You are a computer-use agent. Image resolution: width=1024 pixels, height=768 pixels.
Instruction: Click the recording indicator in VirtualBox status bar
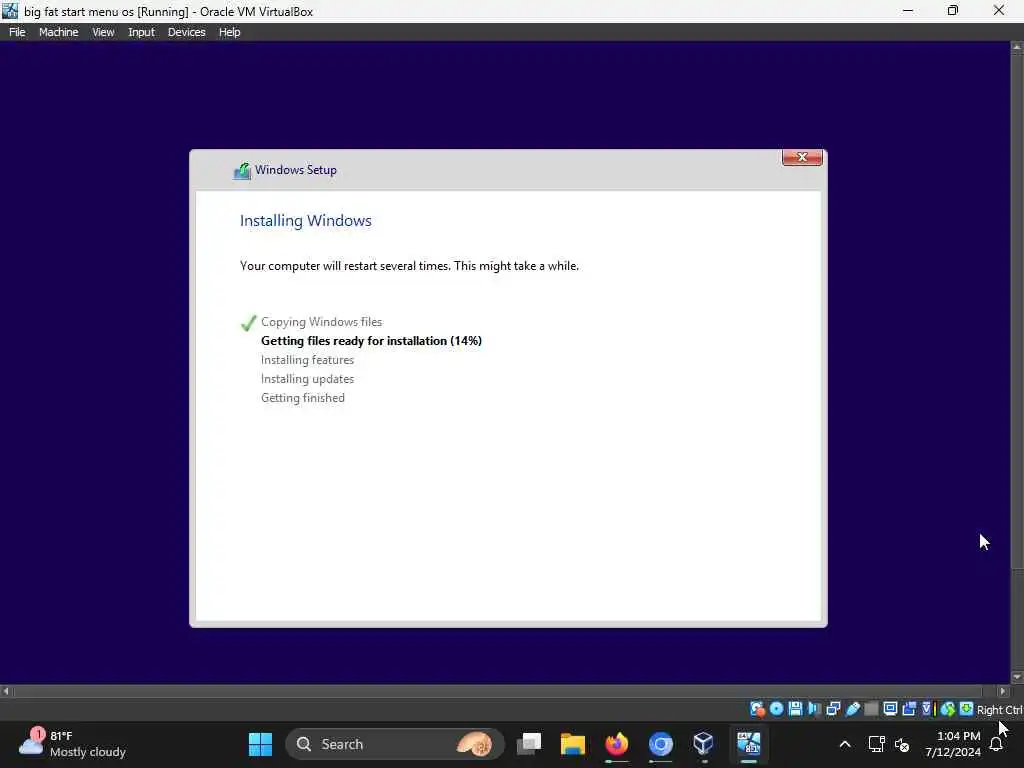[909, 709]
